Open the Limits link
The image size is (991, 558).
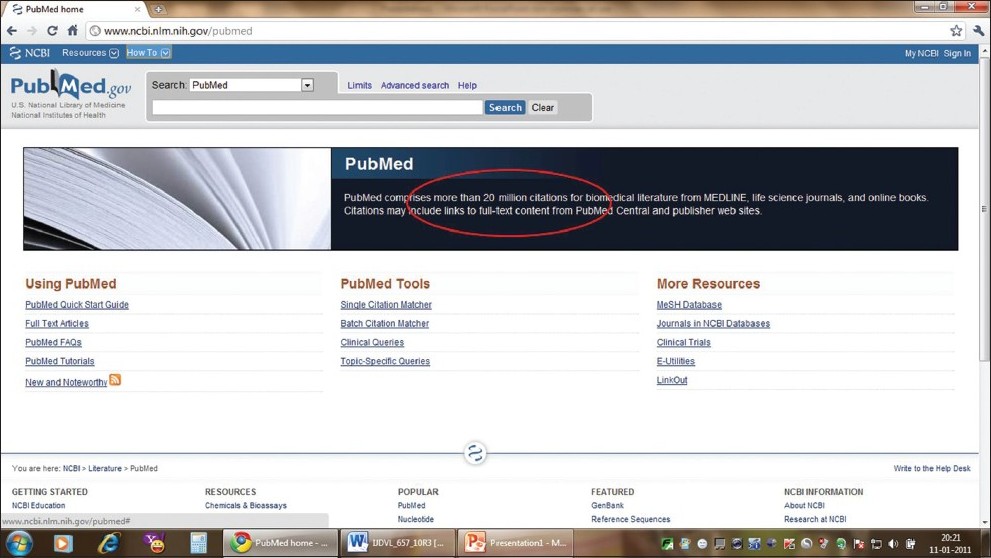(x=359, y=85)
